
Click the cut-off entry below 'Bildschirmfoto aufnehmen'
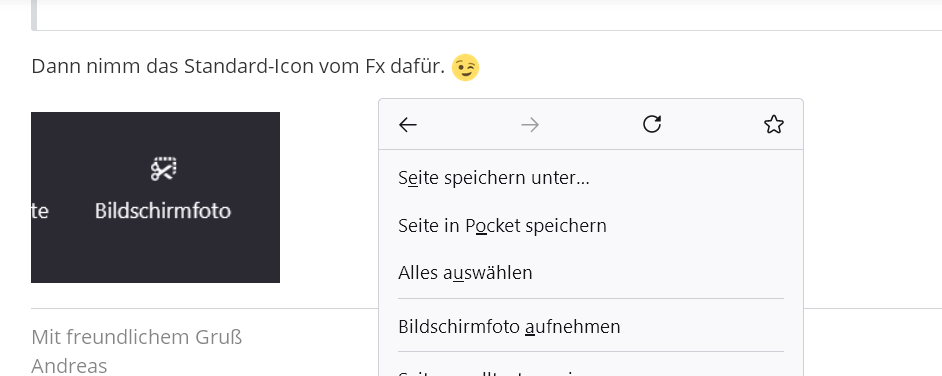pyautogui.click(x=591, y=371)
